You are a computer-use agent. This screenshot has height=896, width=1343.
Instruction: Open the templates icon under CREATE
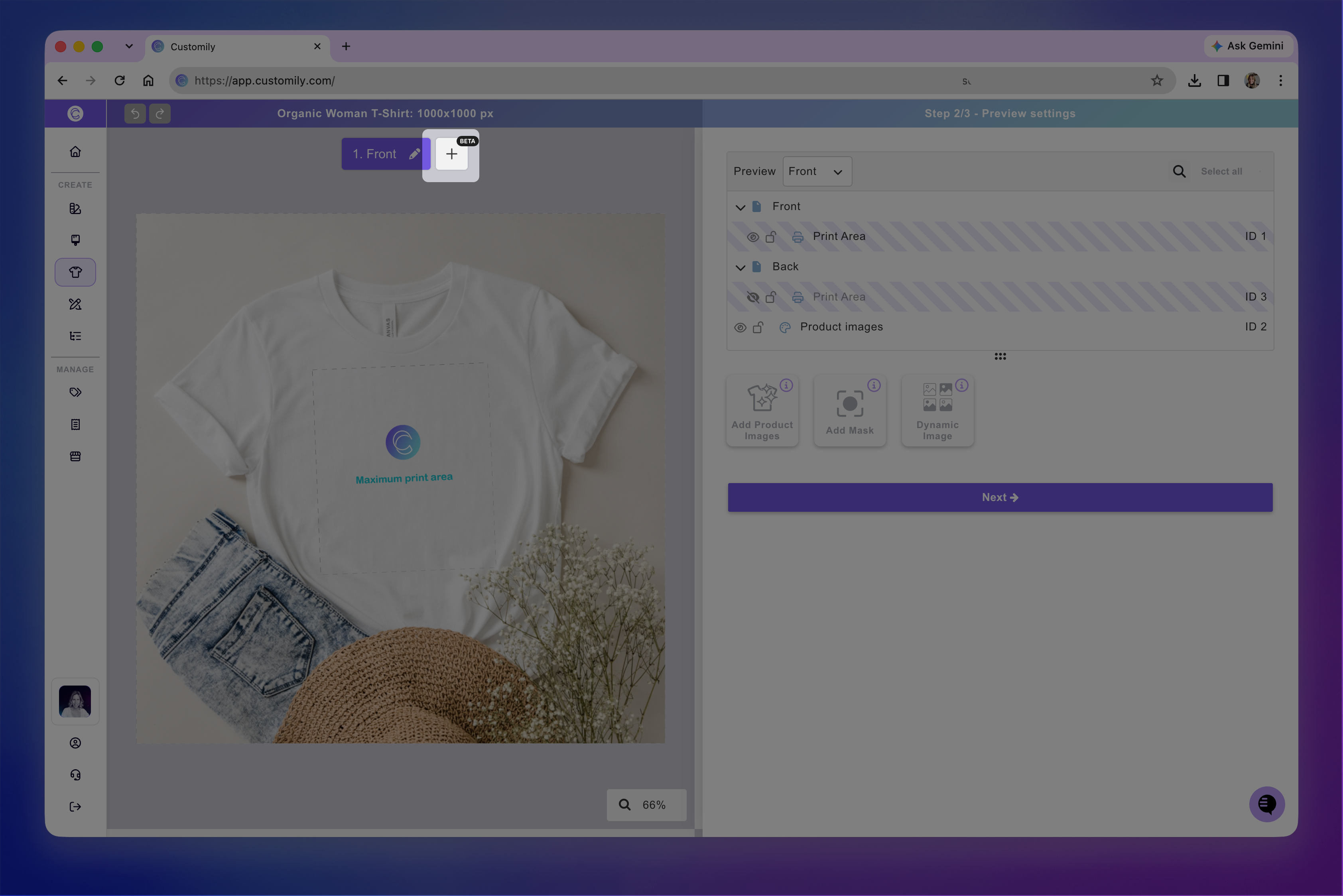point(75,208)
